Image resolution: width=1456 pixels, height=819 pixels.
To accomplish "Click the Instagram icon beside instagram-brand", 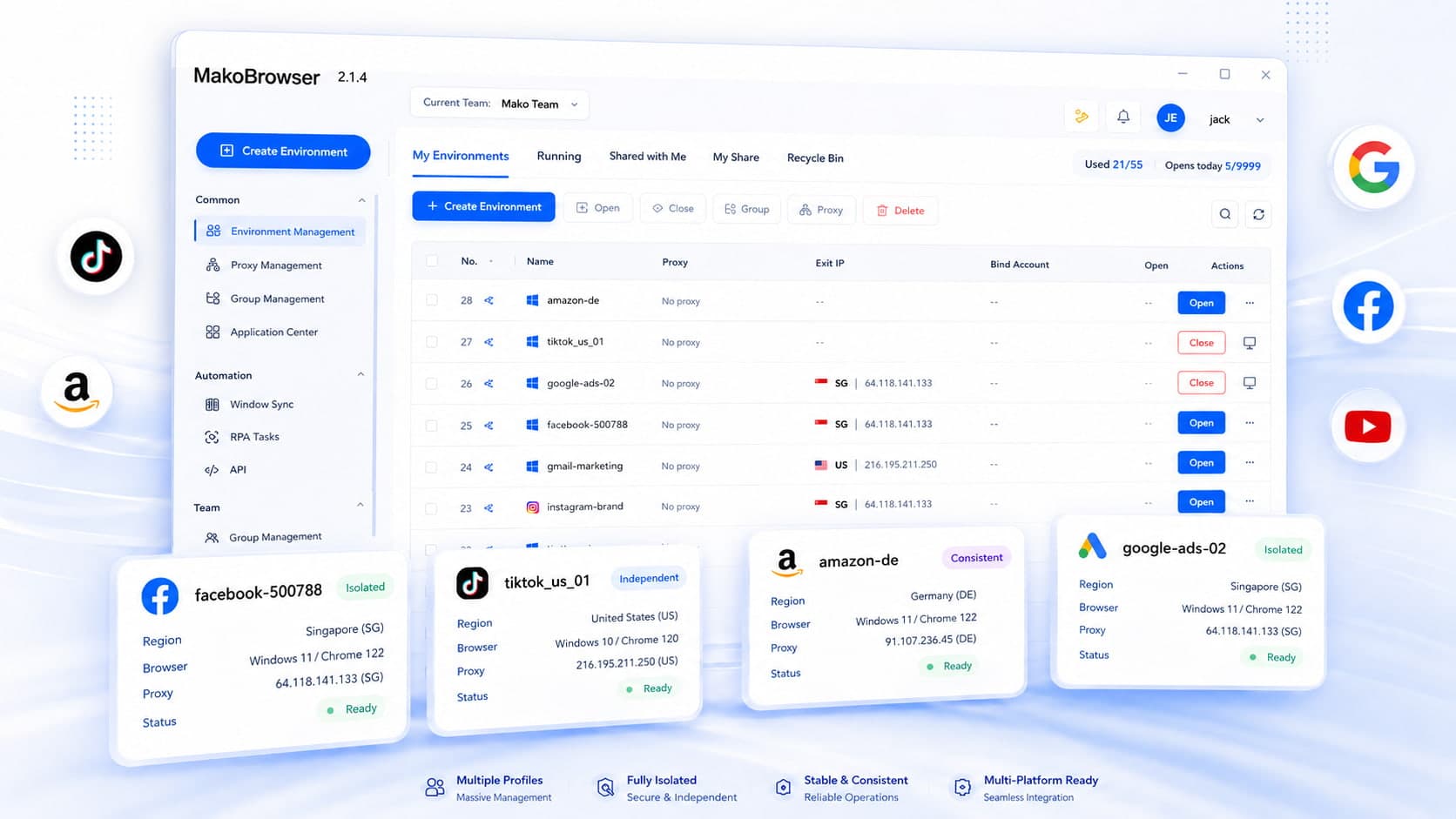I will coord(532,507).
